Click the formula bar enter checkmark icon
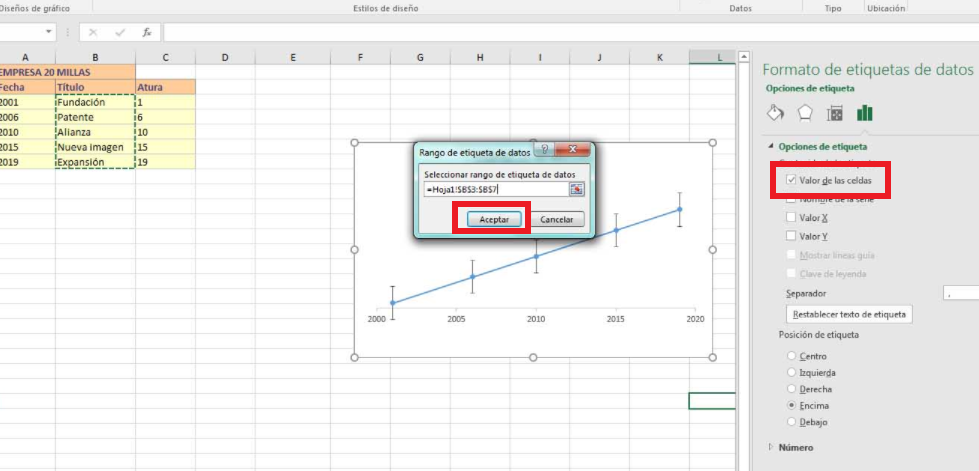Screen dimensions: 979x471 pos(120,32)
